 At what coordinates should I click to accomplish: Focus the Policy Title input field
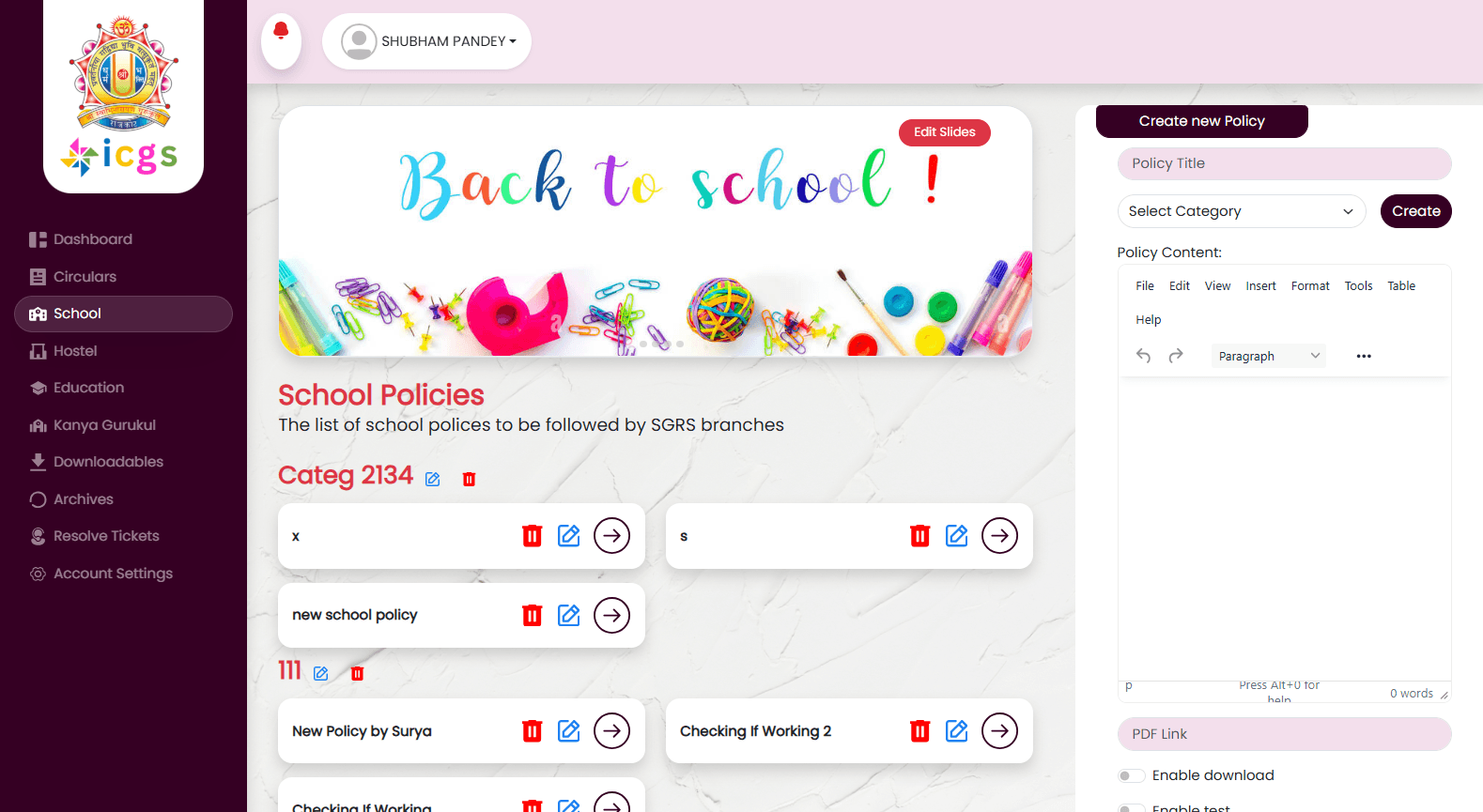pyautogui.click(x=1285, y=163)
